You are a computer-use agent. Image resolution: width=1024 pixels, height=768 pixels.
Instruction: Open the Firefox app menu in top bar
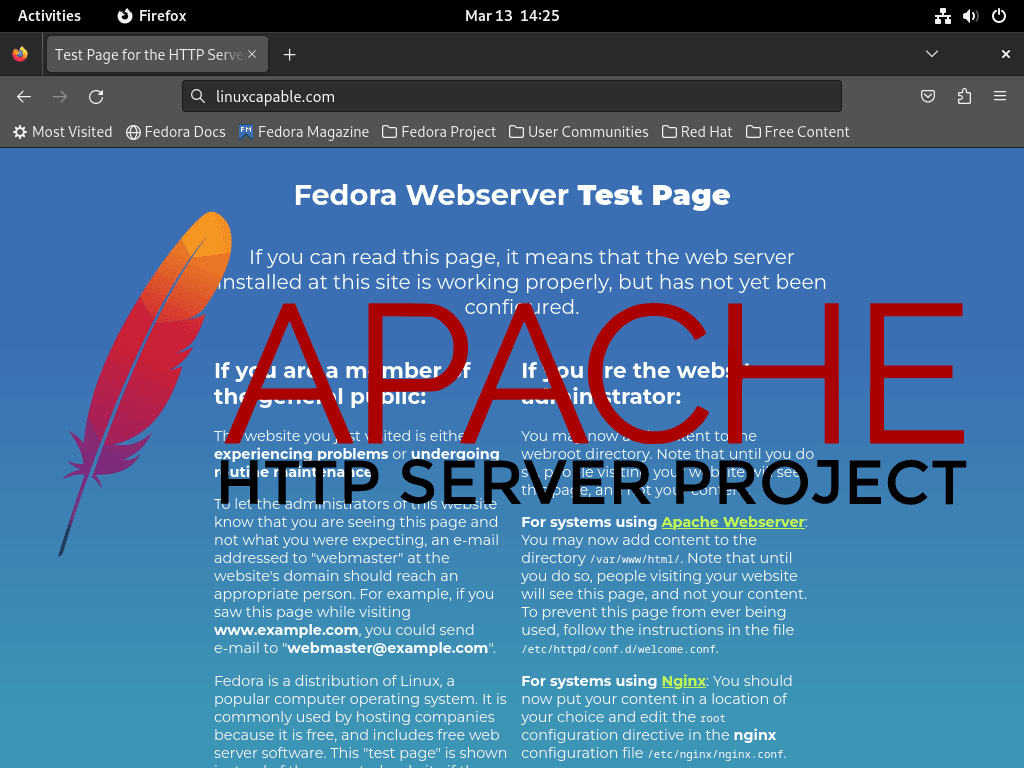pos(152,16)
